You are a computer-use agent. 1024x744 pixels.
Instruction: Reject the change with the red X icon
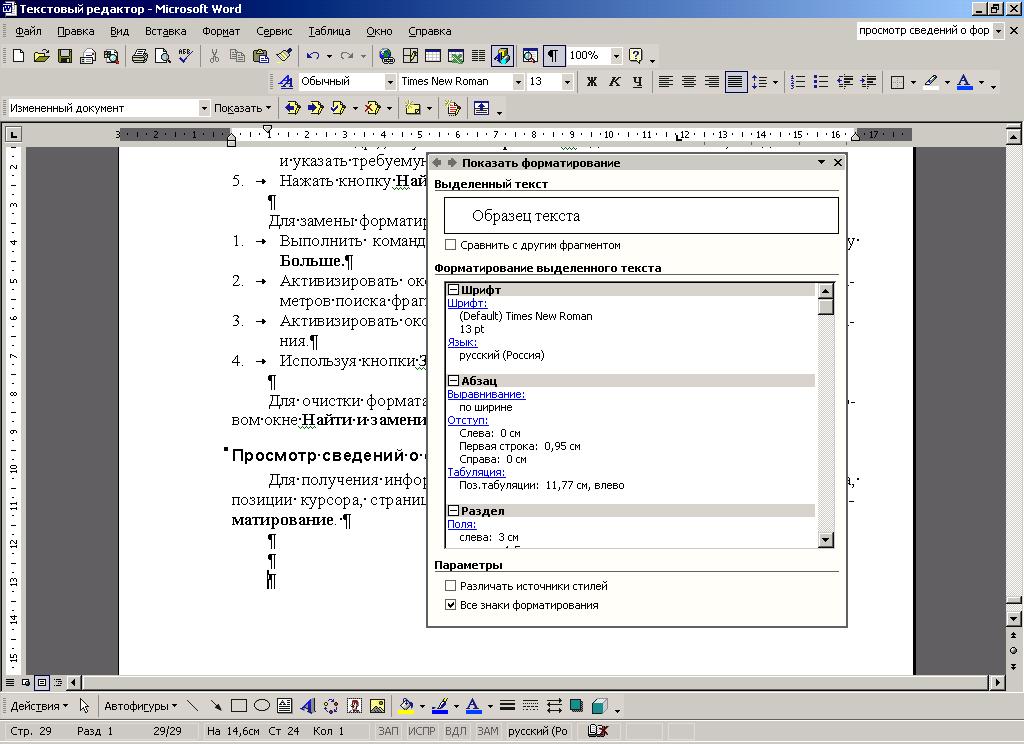(x=372, y=108)
